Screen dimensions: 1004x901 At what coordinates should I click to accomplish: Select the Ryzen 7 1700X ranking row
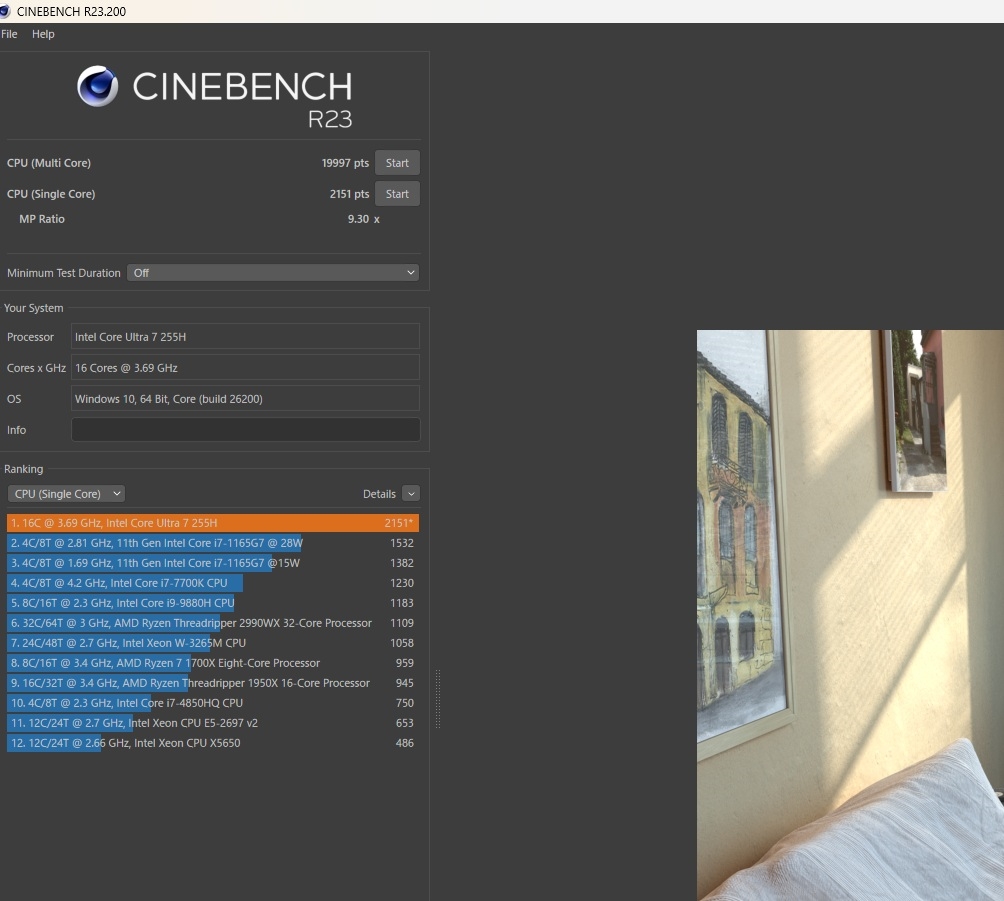pos(213,663)
